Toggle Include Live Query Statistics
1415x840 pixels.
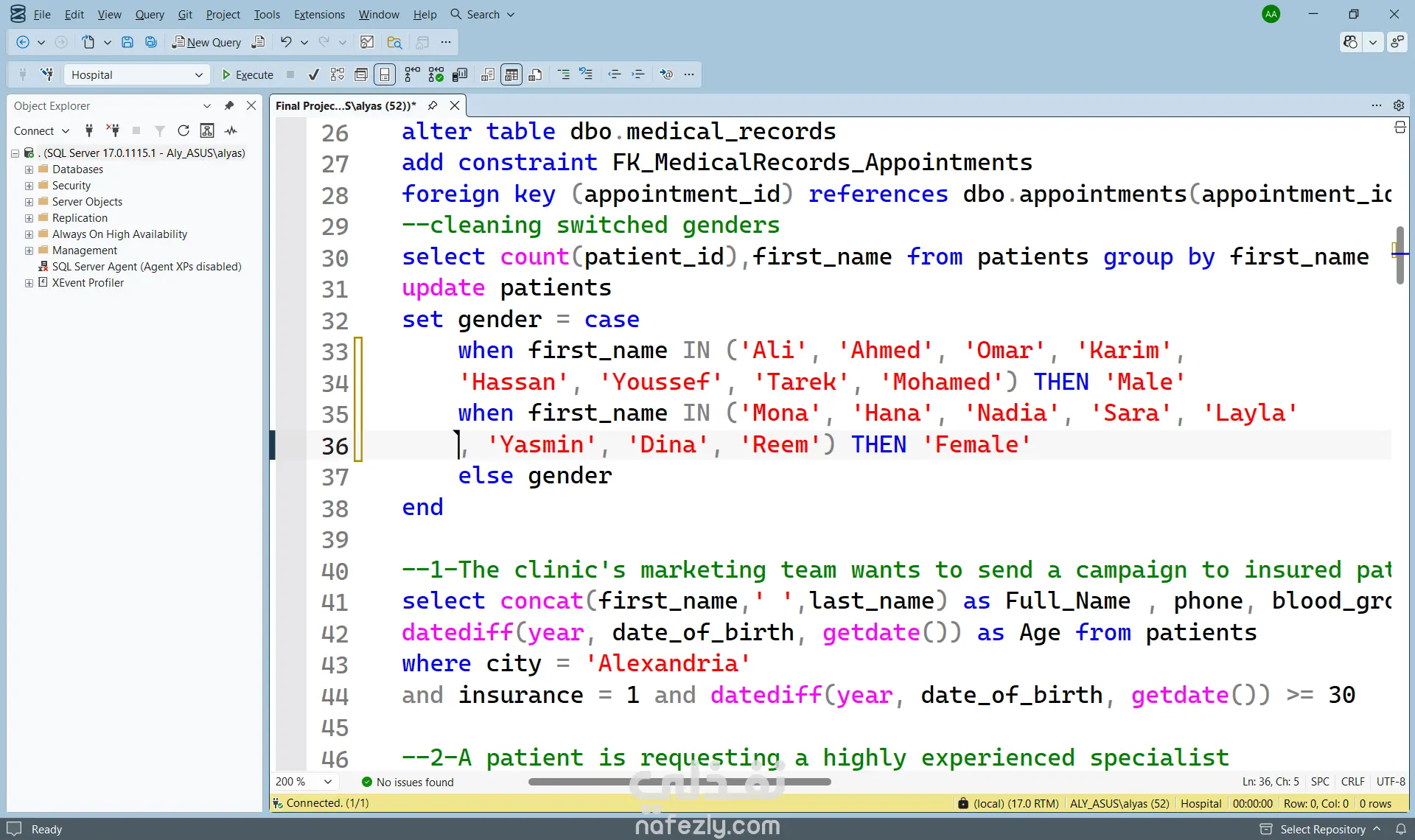pos(436,74)
